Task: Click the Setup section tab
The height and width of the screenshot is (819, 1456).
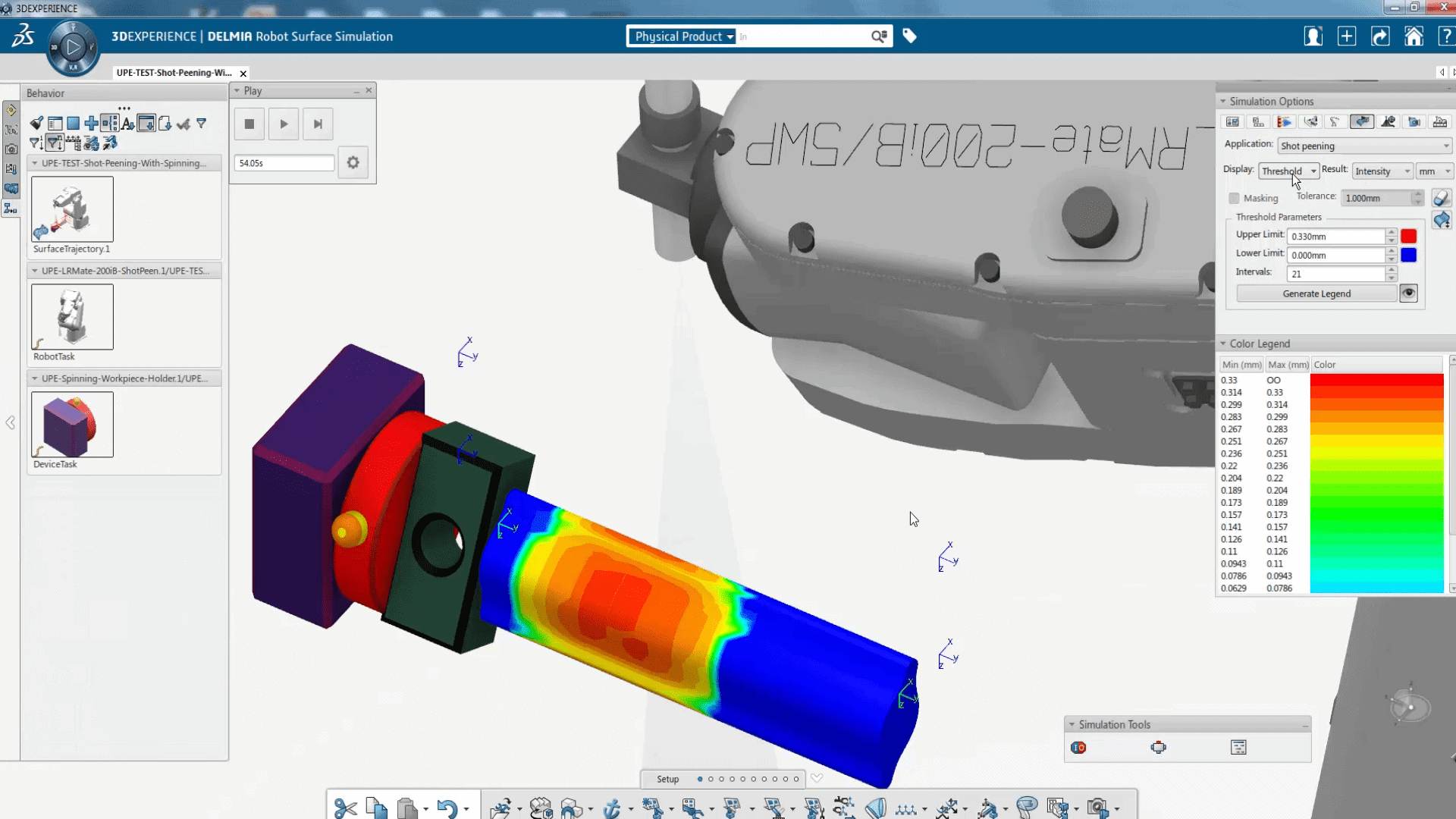Action: click(x=667, y=779)
